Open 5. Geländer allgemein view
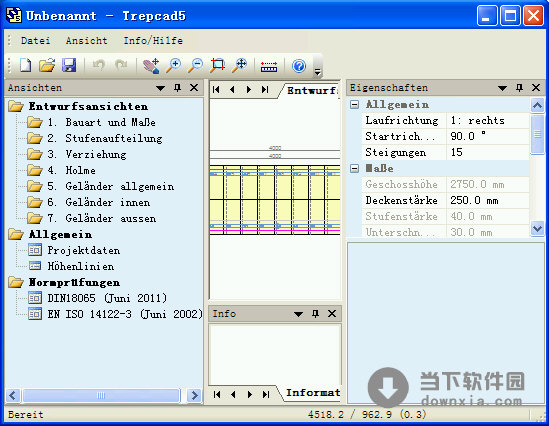The height and width of the screenshot is (426, 549). tap(111, 187)
